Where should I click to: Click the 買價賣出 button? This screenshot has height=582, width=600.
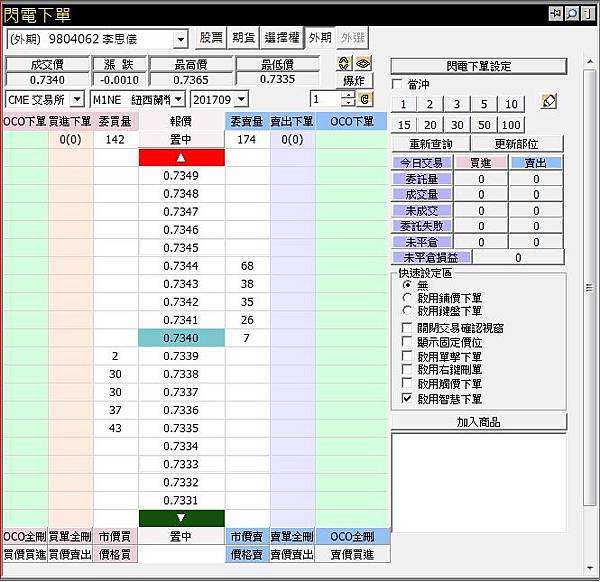(70, 554)
